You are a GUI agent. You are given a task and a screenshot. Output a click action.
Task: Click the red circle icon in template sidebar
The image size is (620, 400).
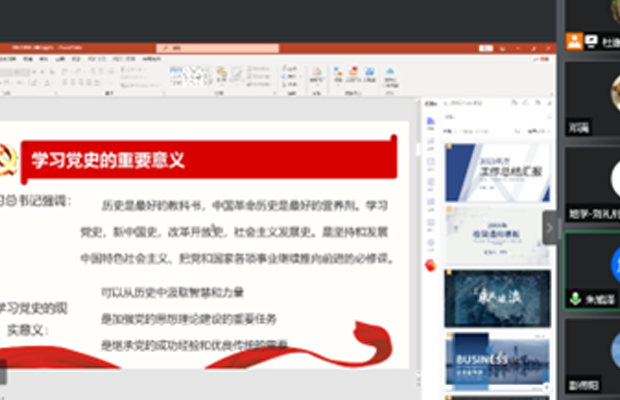[x=431, y=264]
